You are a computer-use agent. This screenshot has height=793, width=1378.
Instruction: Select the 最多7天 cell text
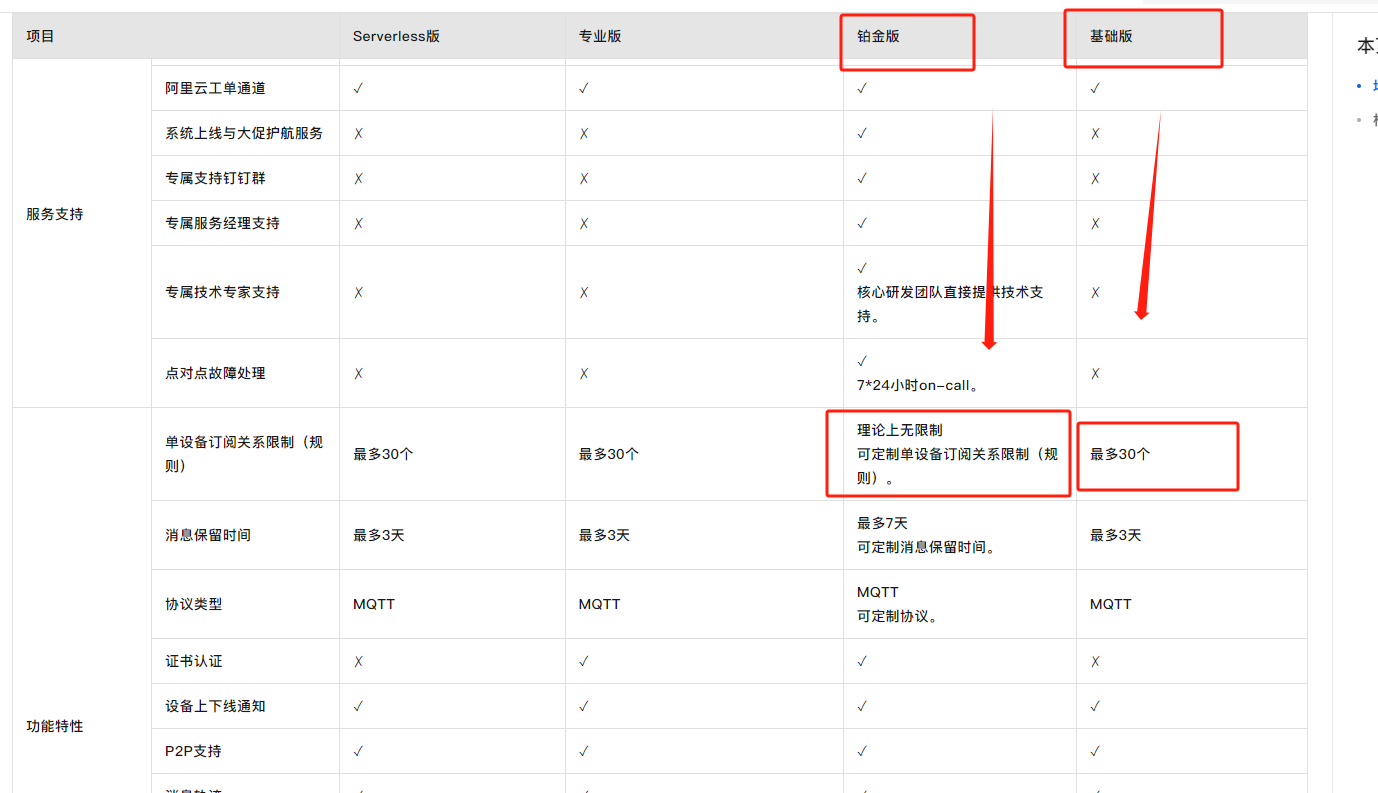tap(882, 523)
